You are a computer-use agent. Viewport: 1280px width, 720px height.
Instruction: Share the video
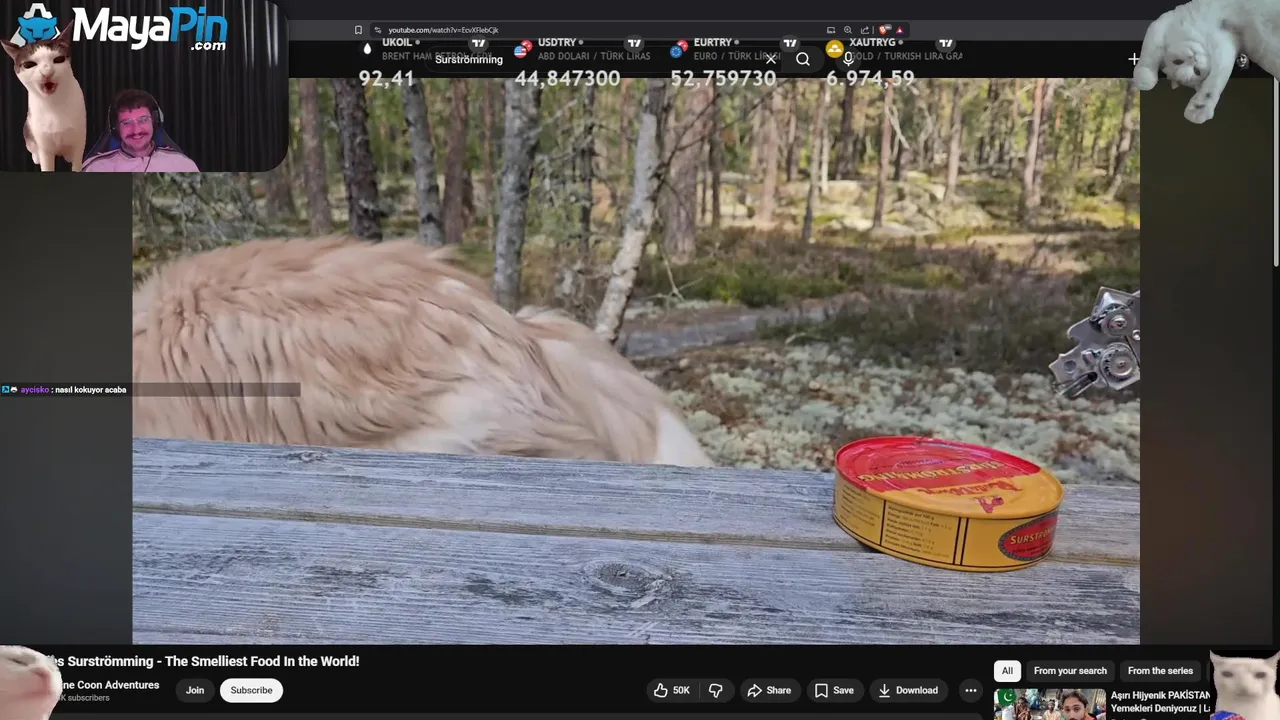click(x=769, y=690)
